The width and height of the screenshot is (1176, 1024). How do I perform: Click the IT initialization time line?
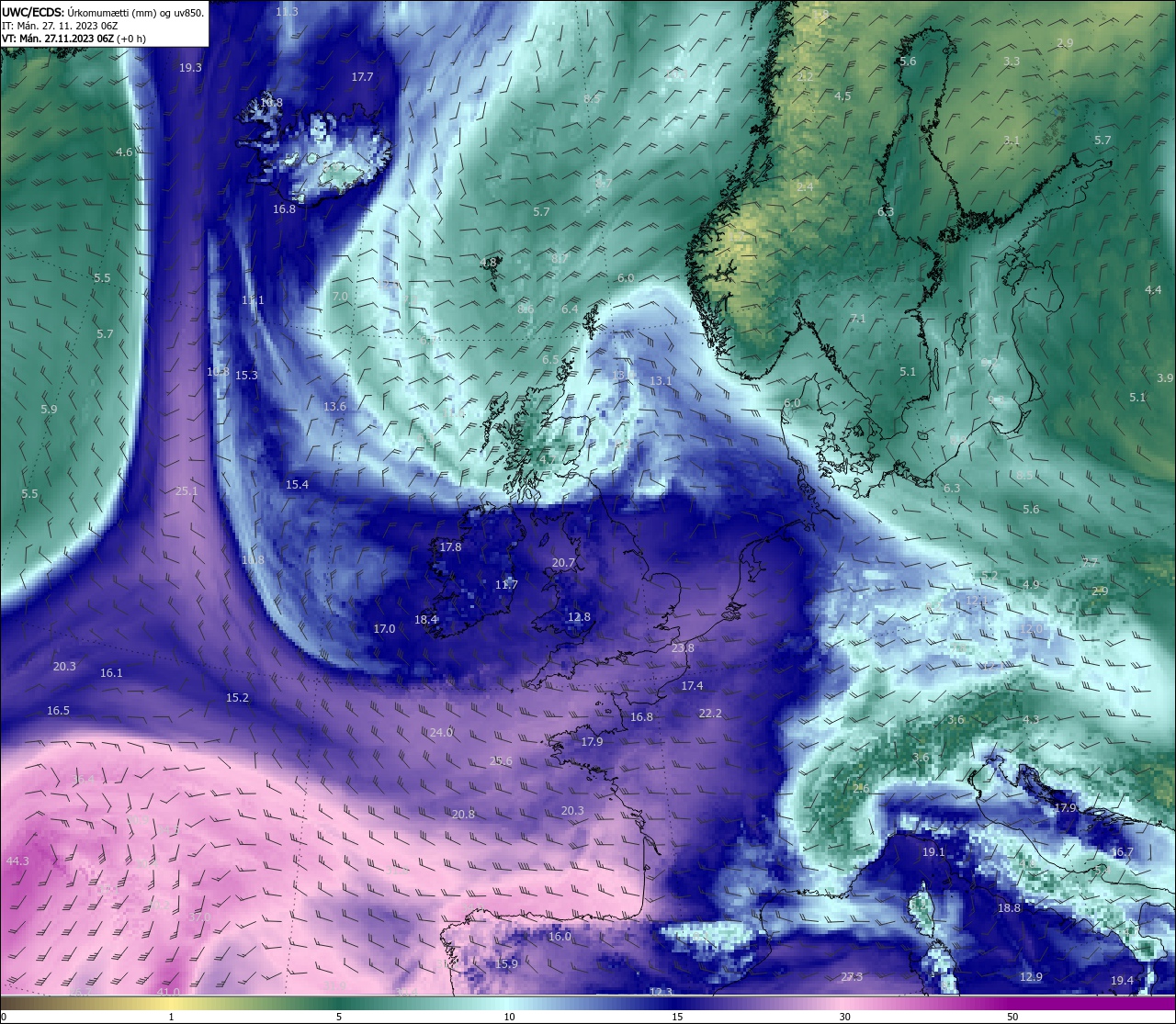tap(60, 26)
